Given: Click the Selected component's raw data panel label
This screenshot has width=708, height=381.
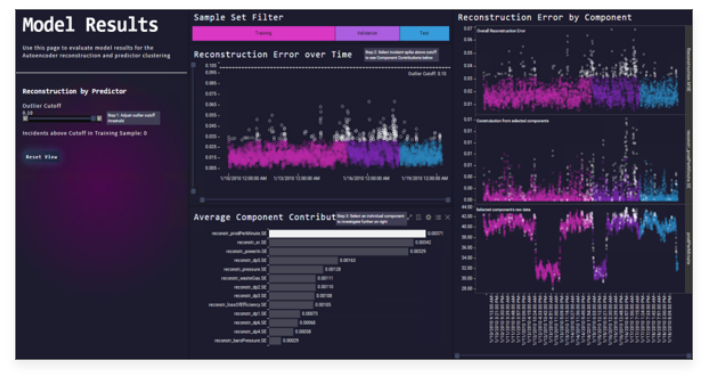Looking at the screenshot, I should click(503, 210).
